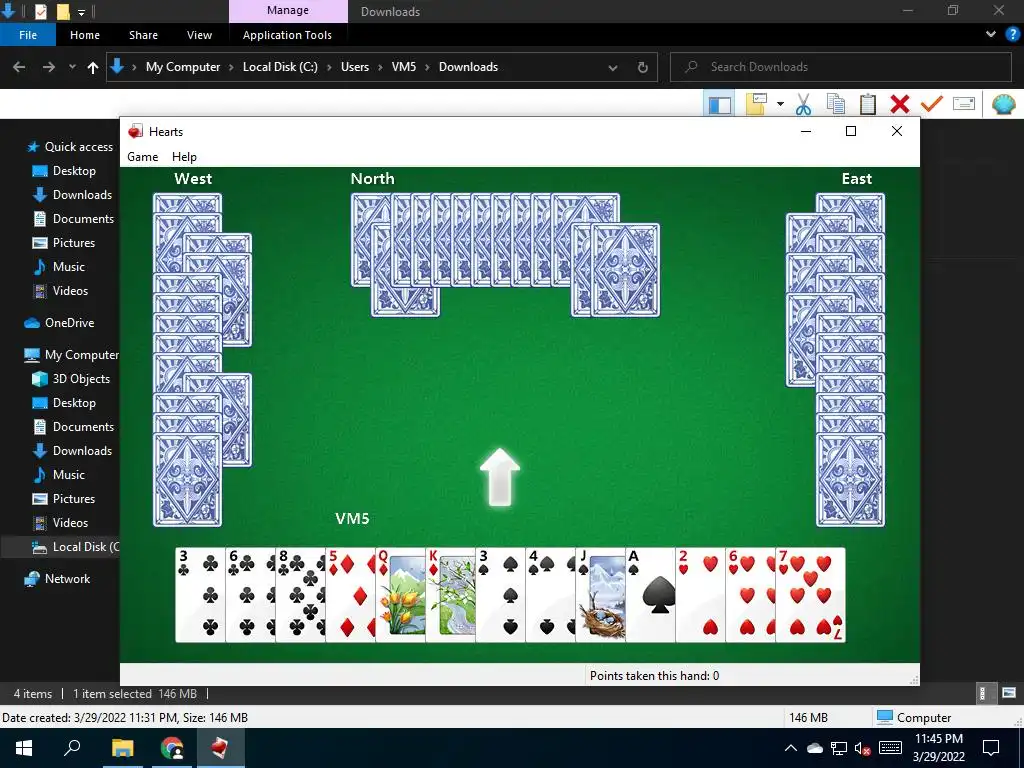Click the blue shell icon
This screenshot has height=768, width=1024.
1004,104
